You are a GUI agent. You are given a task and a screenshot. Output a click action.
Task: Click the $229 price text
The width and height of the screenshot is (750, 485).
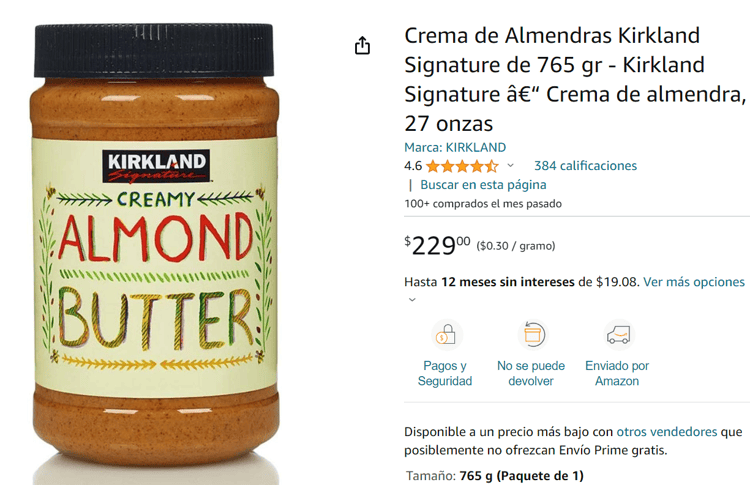[437, 245]
